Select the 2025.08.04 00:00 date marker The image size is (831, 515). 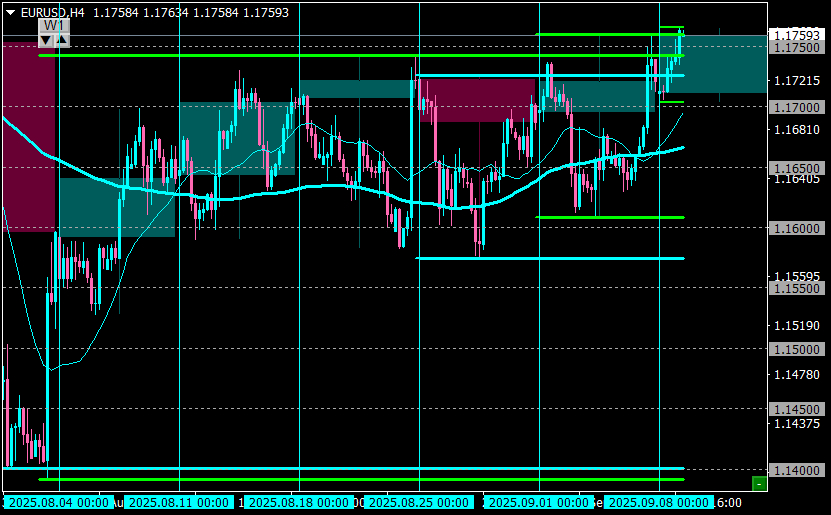point(59,502)
